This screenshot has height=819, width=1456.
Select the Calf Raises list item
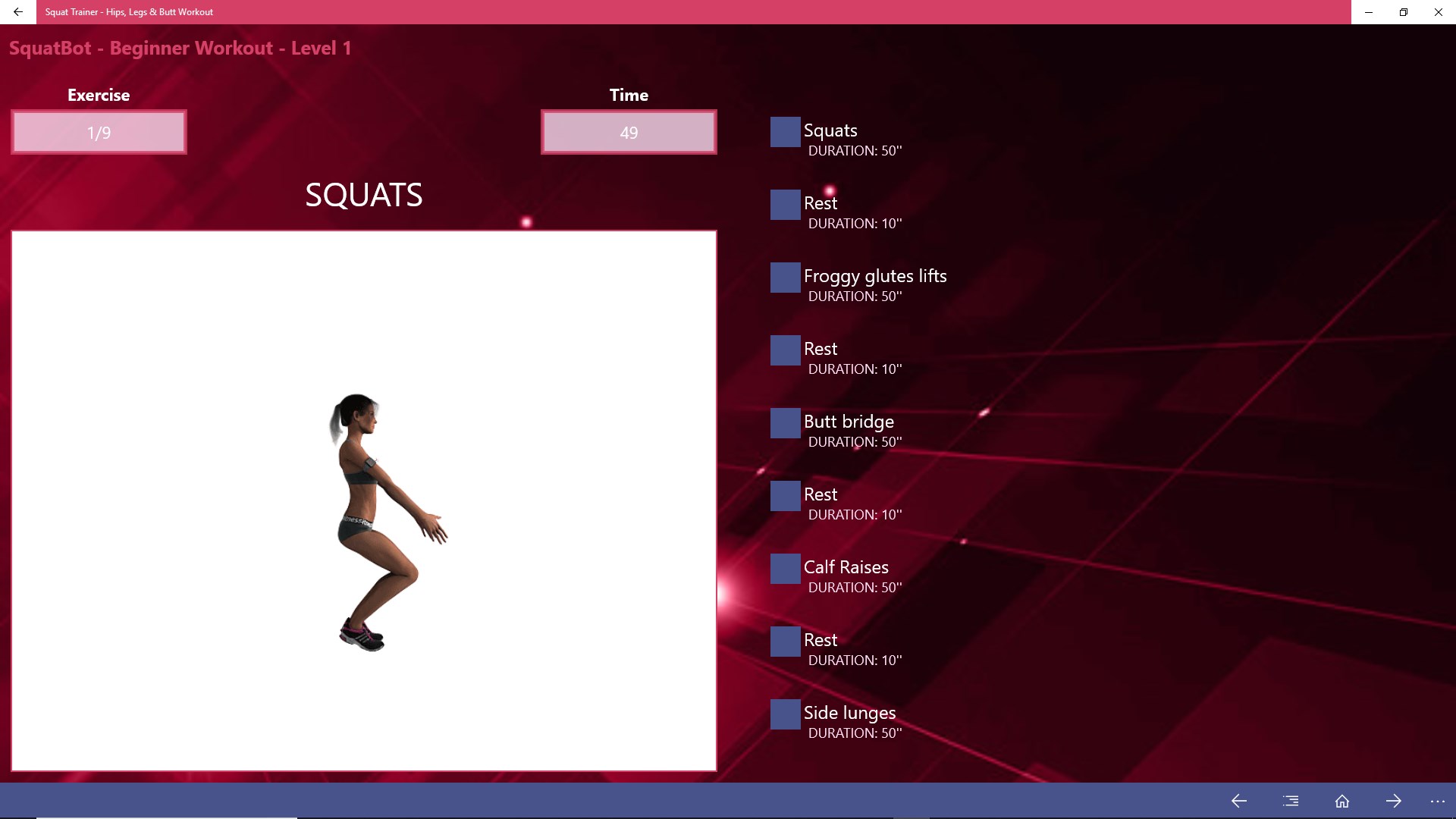click(x=846, y=567)
